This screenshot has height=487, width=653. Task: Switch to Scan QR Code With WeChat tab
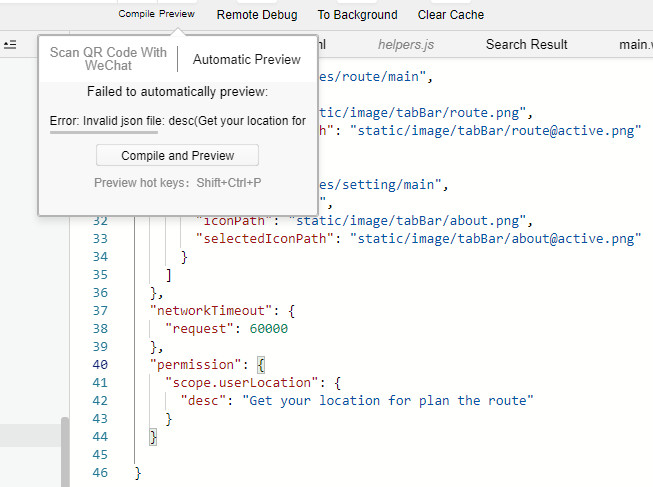(x=108, y=59)
